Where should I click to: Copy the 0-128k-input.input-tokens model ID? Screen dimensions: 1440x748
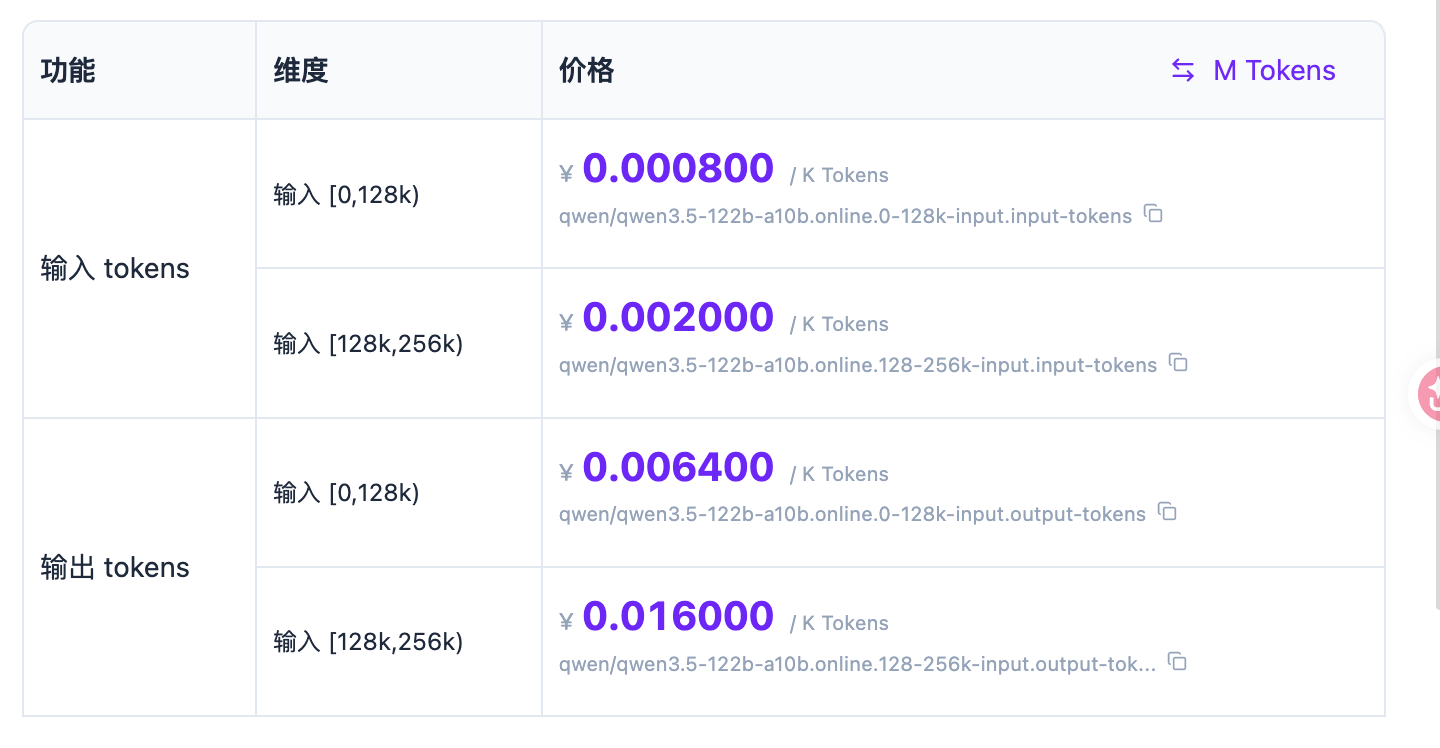tap(1154, 214)
